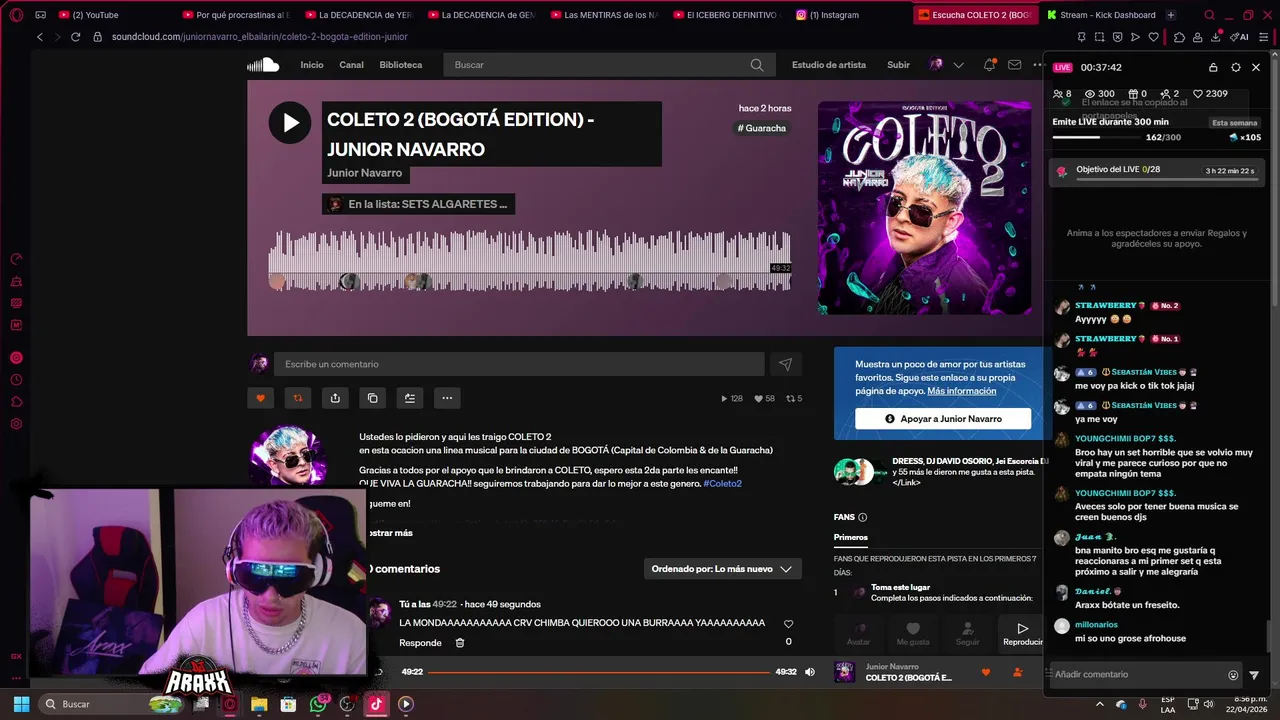Click the FANS info icon
Screen dimensions: 1280x720
862,517
